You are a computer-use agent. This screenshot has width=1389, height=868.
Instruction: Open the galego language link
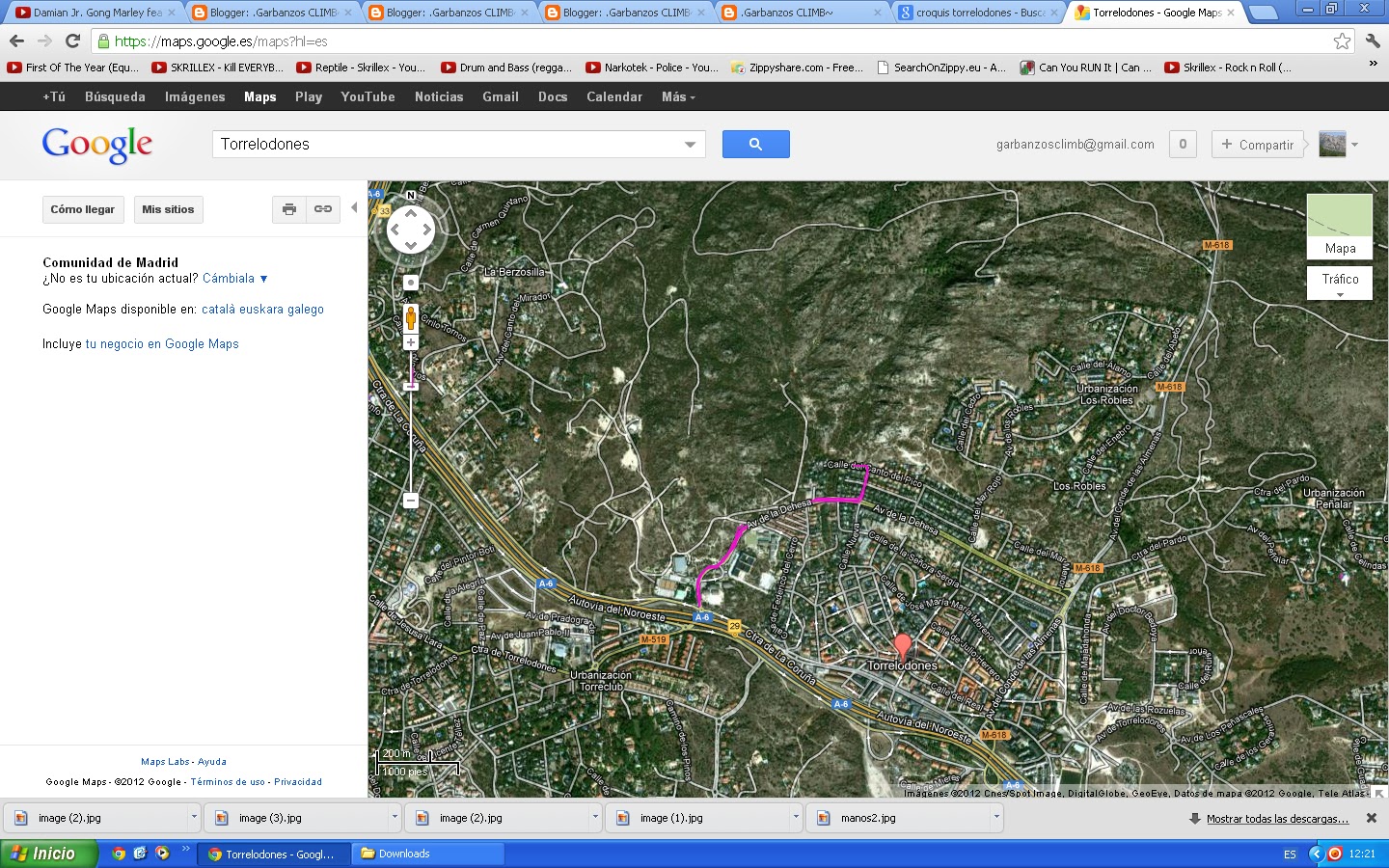306,310
